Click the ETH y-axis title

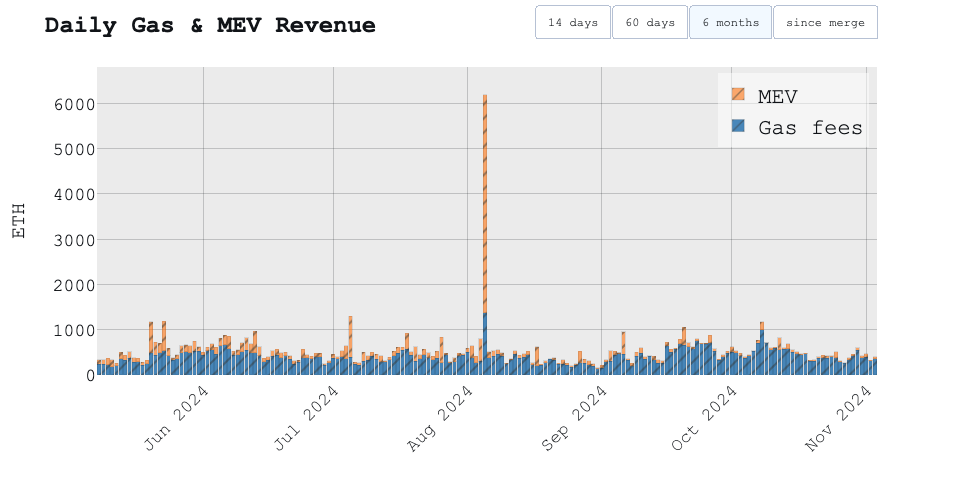(x=19, y=221)
